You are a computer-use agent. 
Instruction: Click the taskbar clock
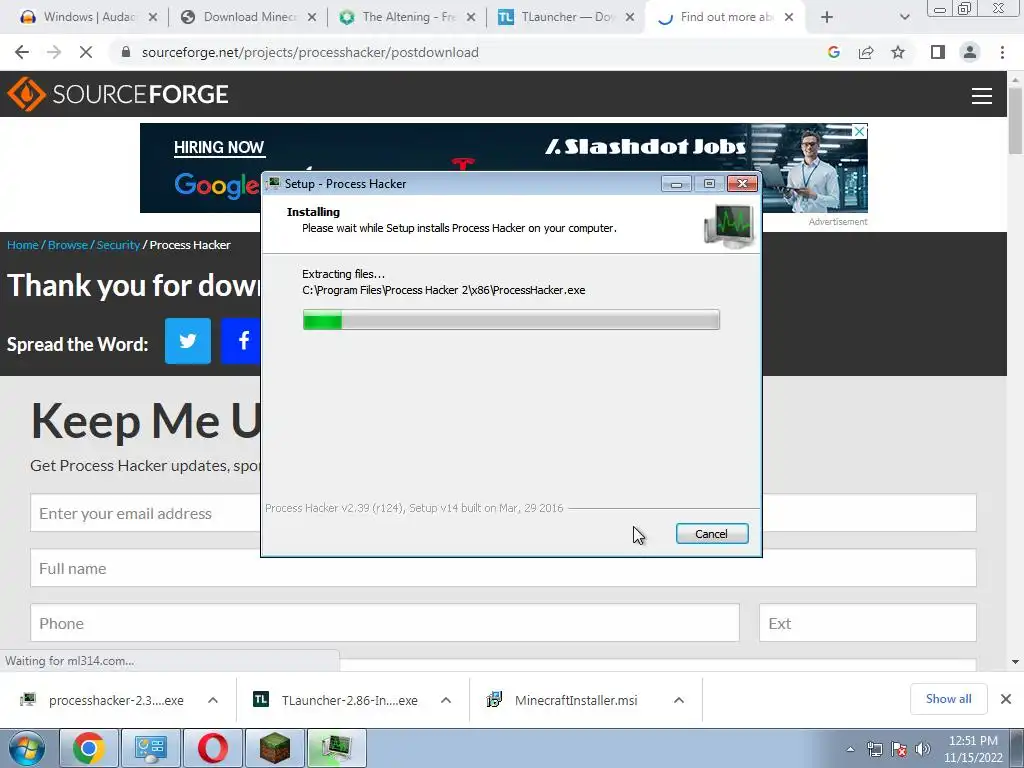[x=973, y=749]
